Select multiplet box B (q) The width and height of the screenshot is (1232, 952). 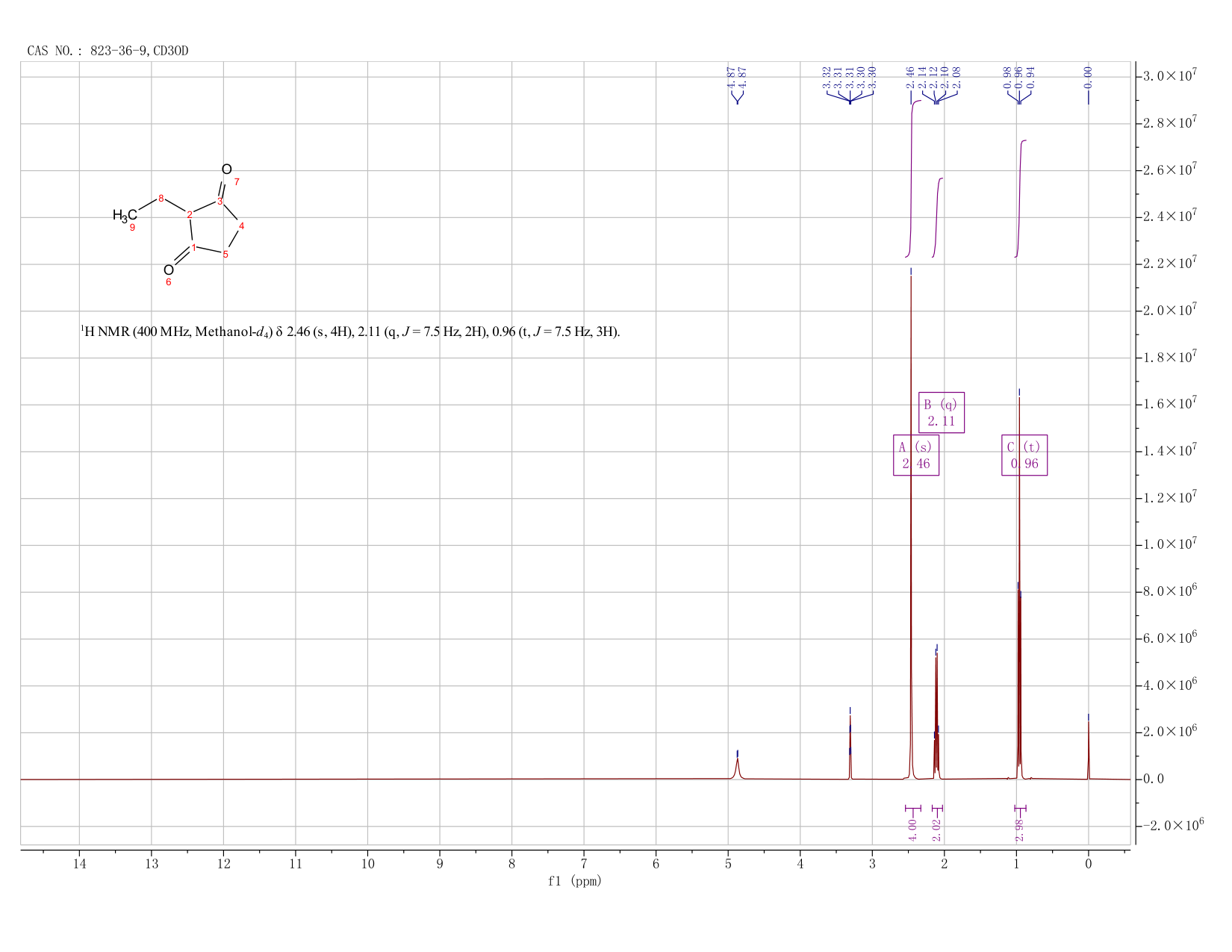942,412
